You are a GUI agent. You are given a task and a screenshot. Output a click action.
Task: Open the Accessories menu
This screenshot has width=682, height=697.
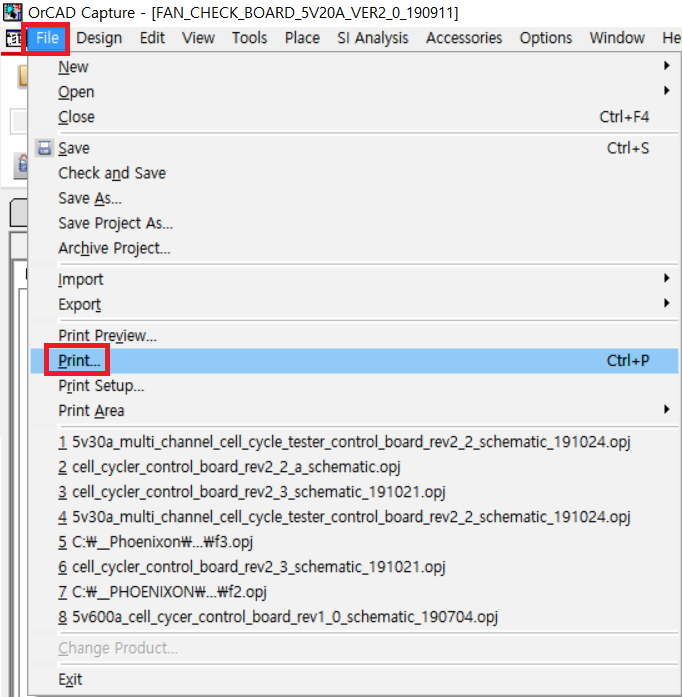[464, 38]
